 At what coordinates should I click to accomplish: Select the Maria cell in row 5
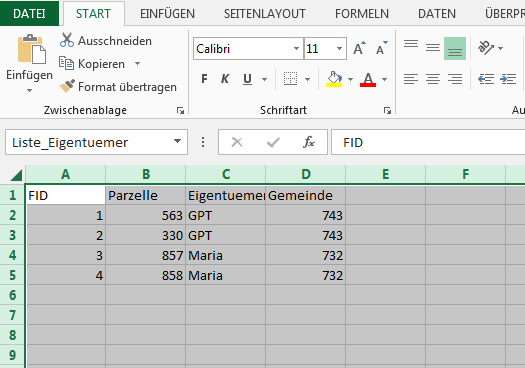tap(226, 275)
